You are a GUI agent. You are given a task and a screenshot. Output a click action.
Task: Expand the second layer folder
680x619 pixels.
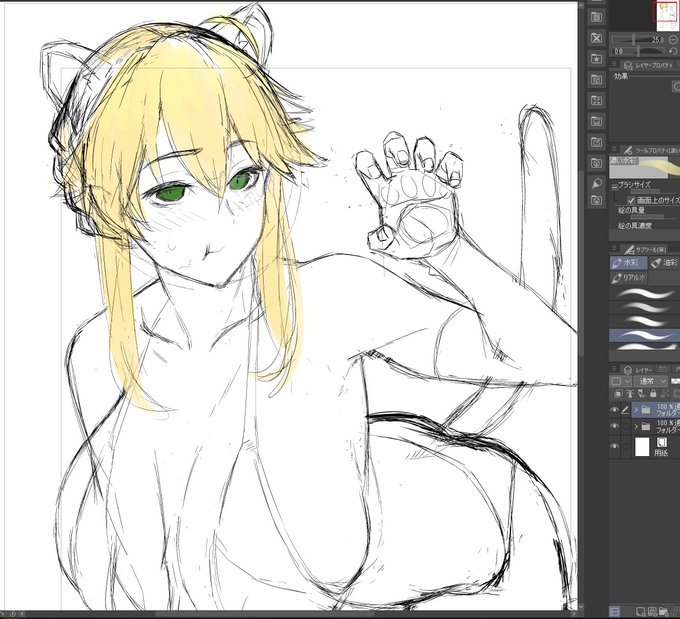pyautogui.click(x=636, y=426)
